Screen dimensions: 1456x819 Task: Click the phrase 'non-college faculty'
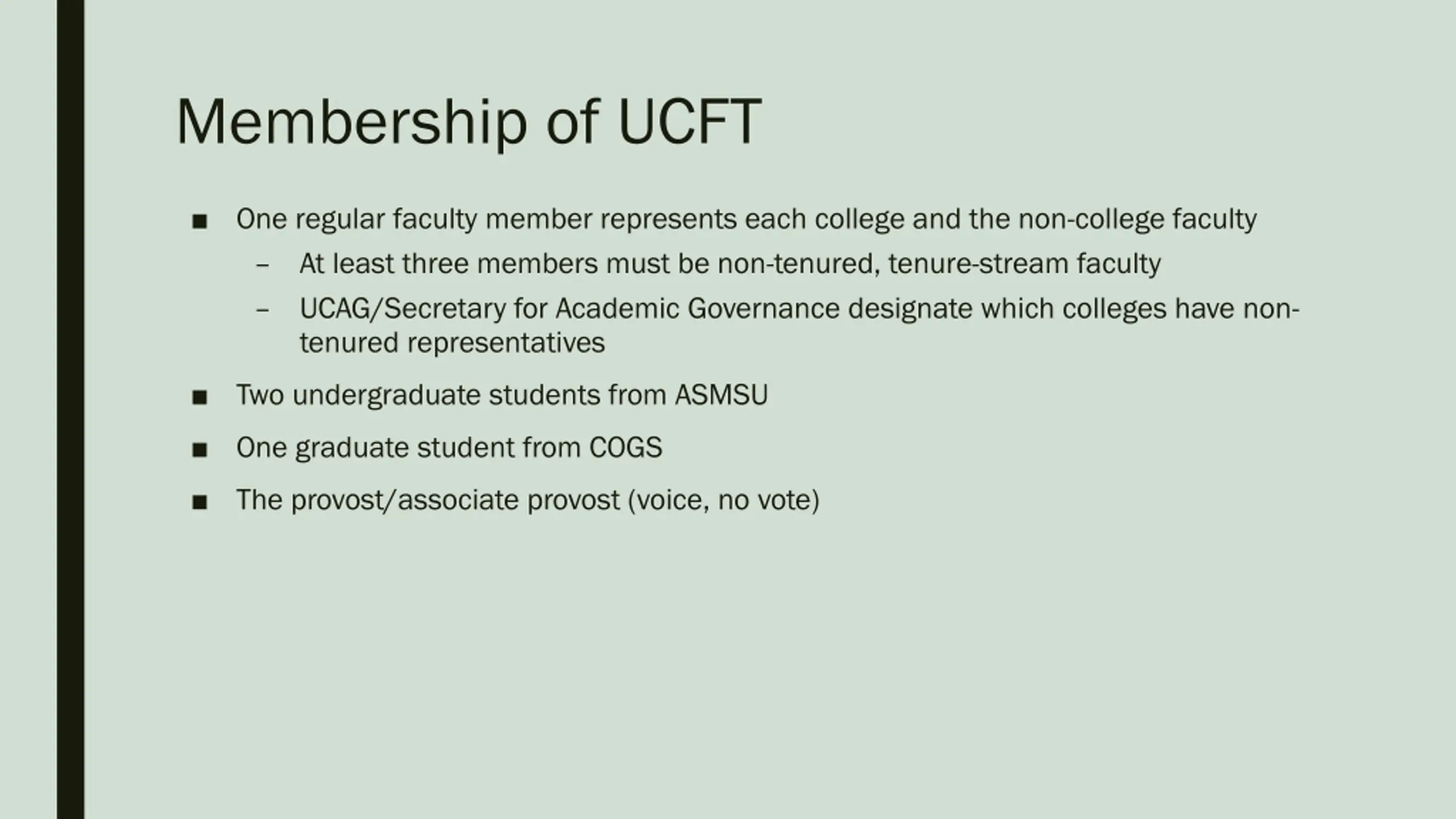tap(1137, 220)
